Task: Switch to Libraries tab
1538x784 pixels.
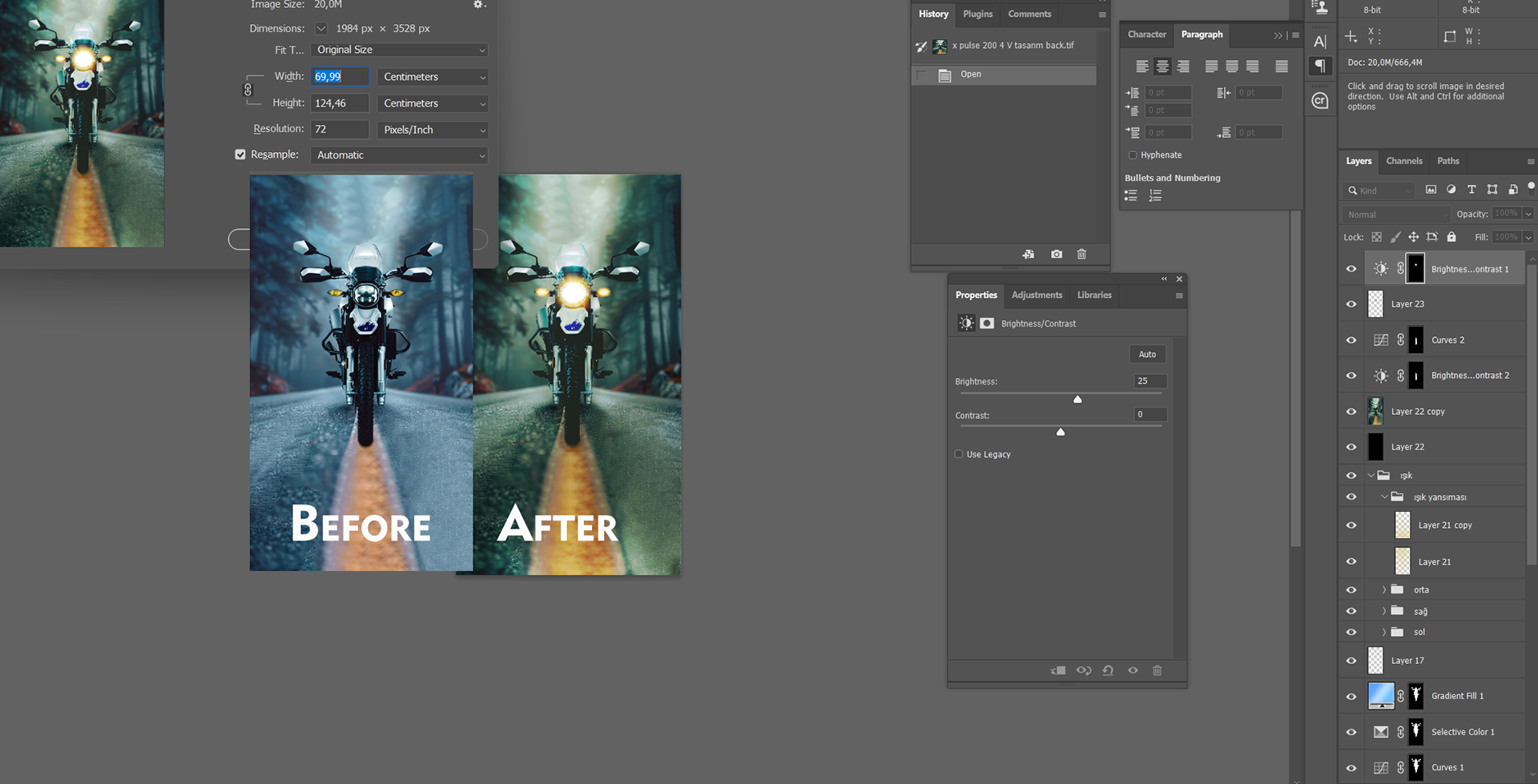Action: (x=1094, y=295)
